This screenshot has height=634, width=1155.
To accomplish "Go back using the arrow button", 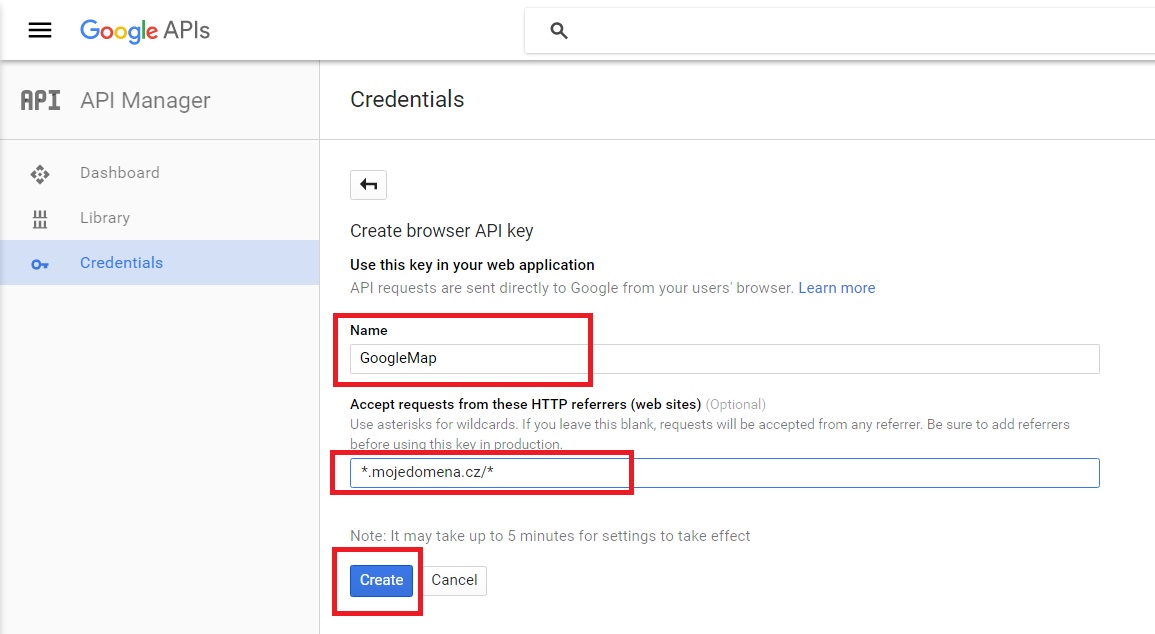I will point(368,184).
